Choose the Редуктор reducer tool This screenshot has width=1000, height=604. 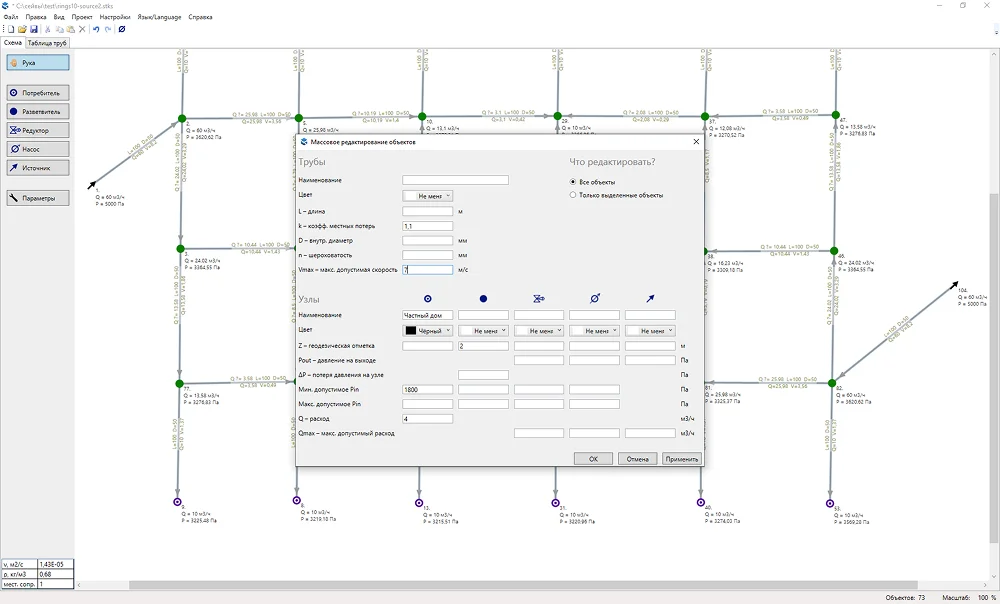click(38, 130)
